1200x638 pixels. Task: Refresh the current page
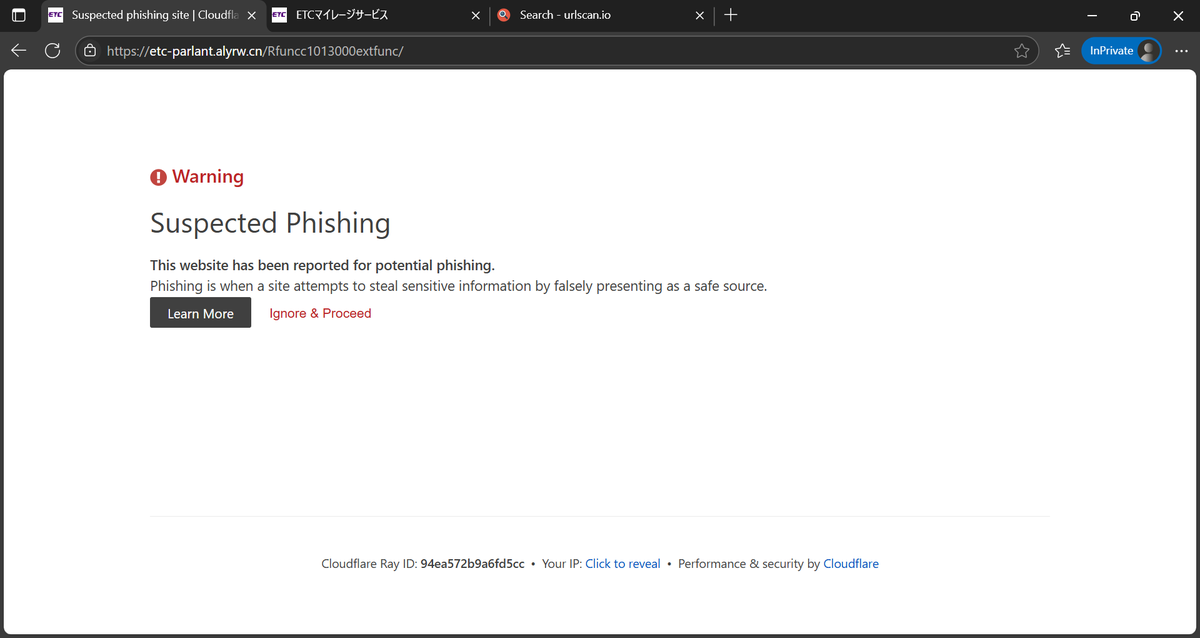pyautogui.click(x=53, y=50)
